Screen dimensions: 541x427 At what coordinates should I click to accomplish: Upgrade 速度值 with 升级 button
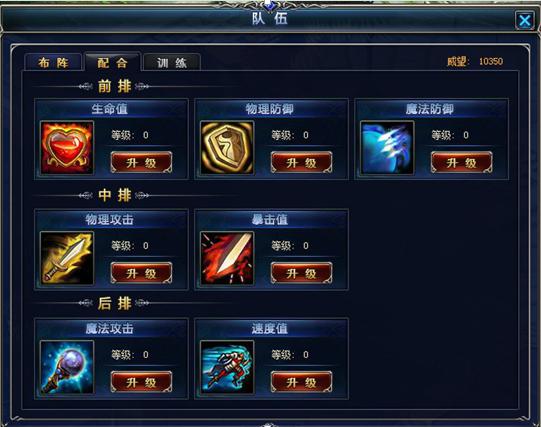tap(301, 382)
